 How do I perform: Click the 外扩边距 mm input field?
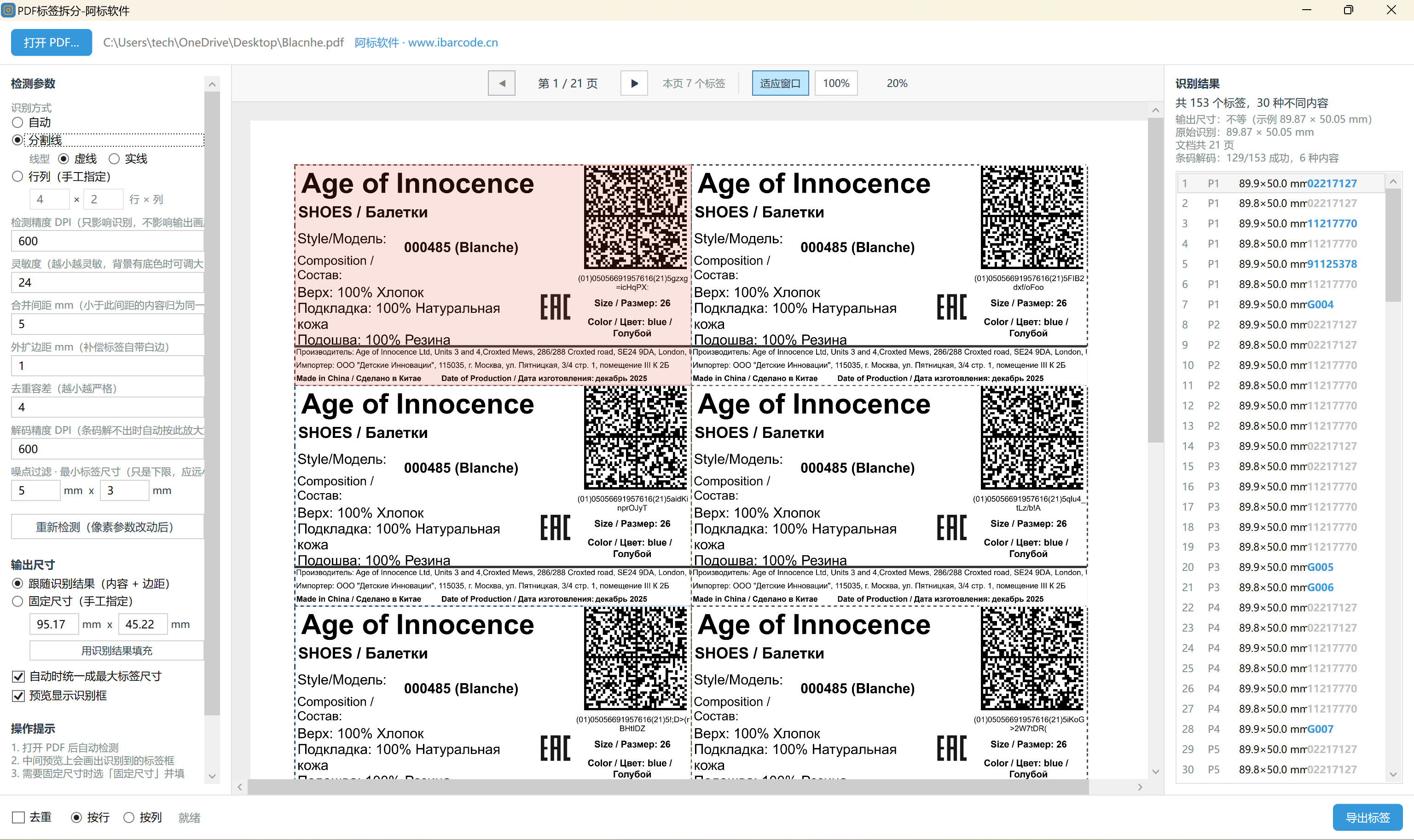click(107, 366)
